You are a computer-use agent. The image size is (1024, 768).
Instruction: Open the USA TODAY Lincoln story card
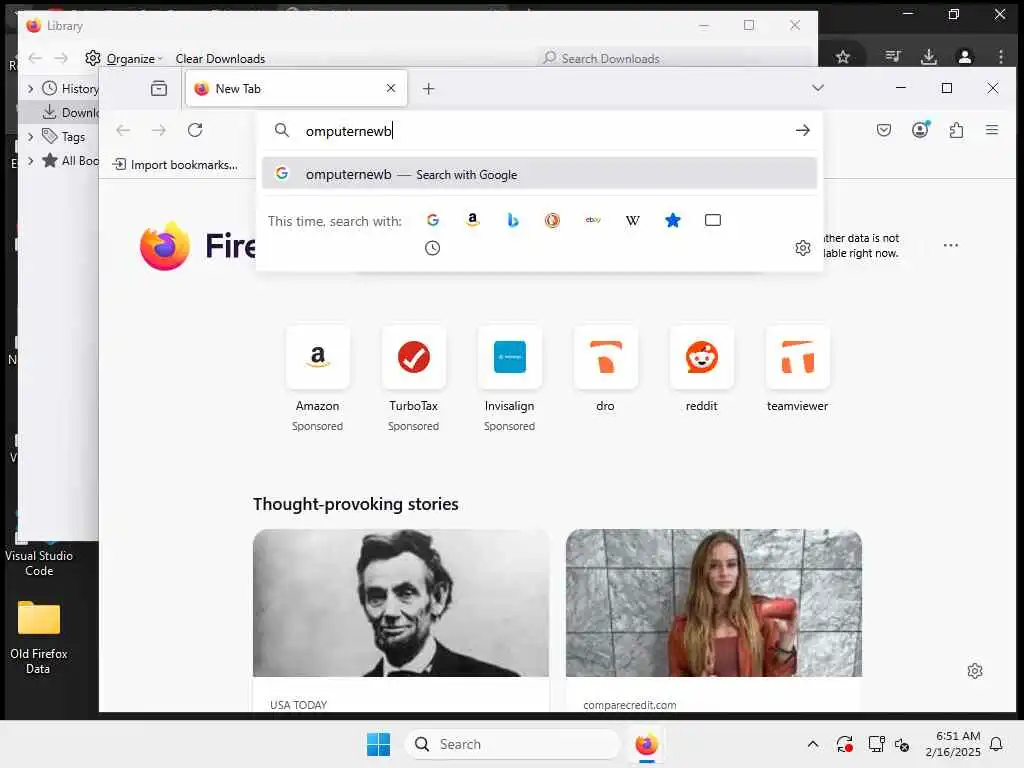401,620
